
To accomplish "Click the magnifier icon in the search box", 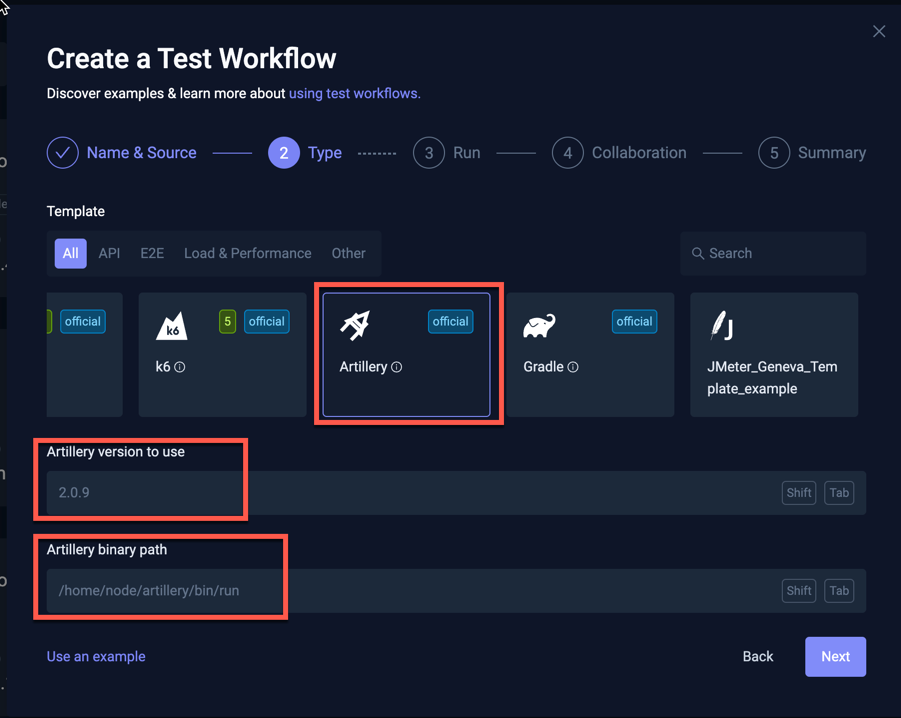I will click(699, 253).
